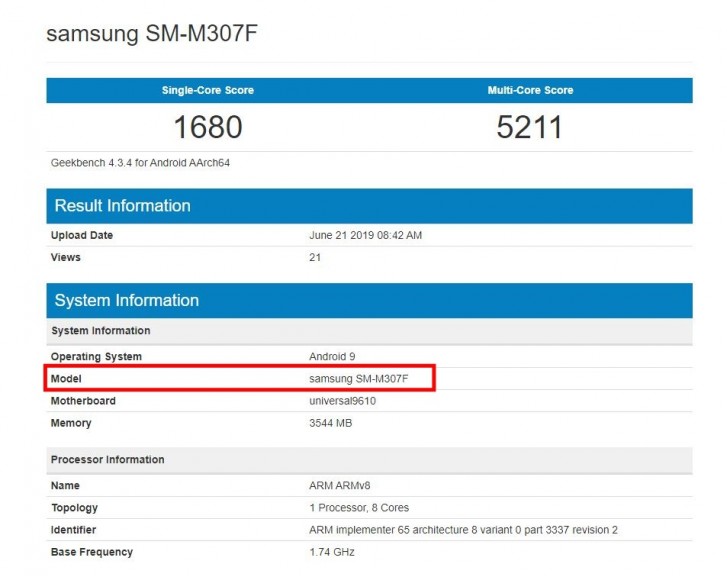The height and width of the screenshot is (576, 727).
Task: Click the Result Information section header
Action: [x=122, y=206]
